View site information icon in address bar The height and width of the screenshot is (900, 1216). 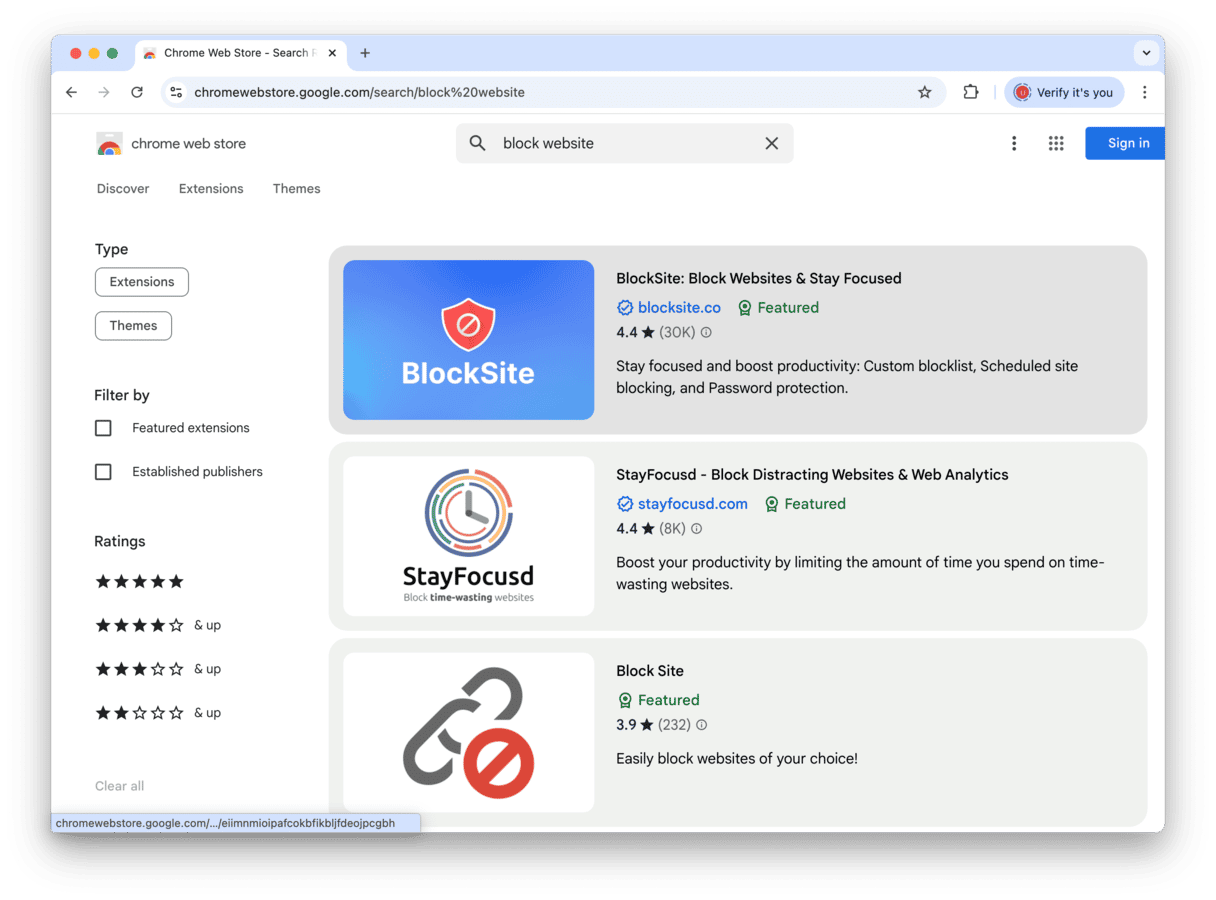pos(176,92)
